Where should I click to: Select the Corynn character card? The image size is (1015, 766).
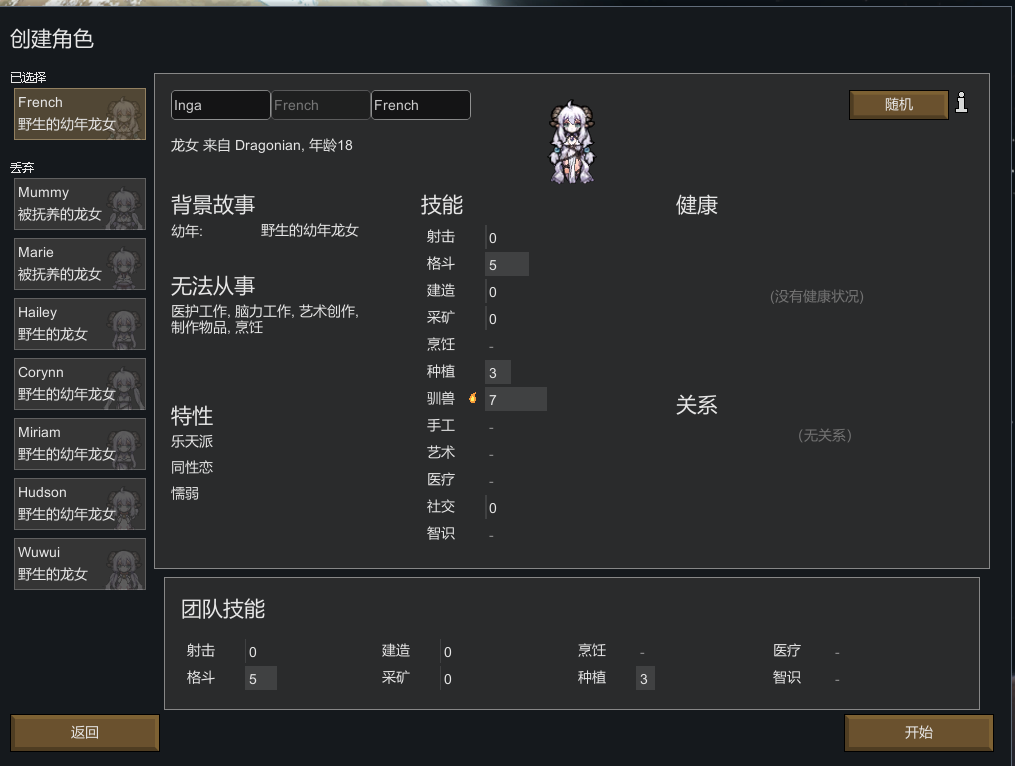pos(80,384)
